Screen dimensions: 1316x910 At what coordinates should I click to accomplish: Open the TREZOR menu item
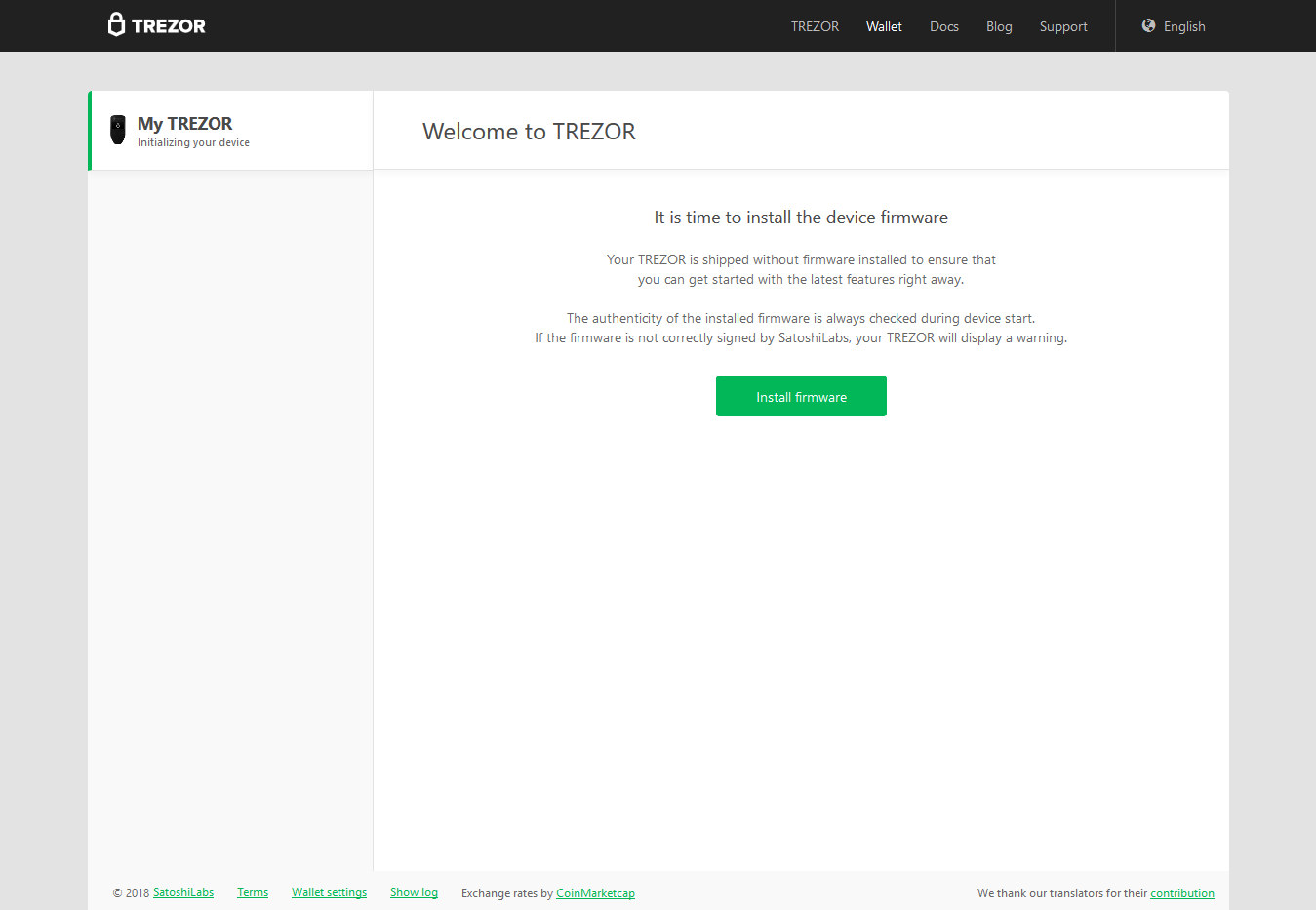tap(815, 26)
